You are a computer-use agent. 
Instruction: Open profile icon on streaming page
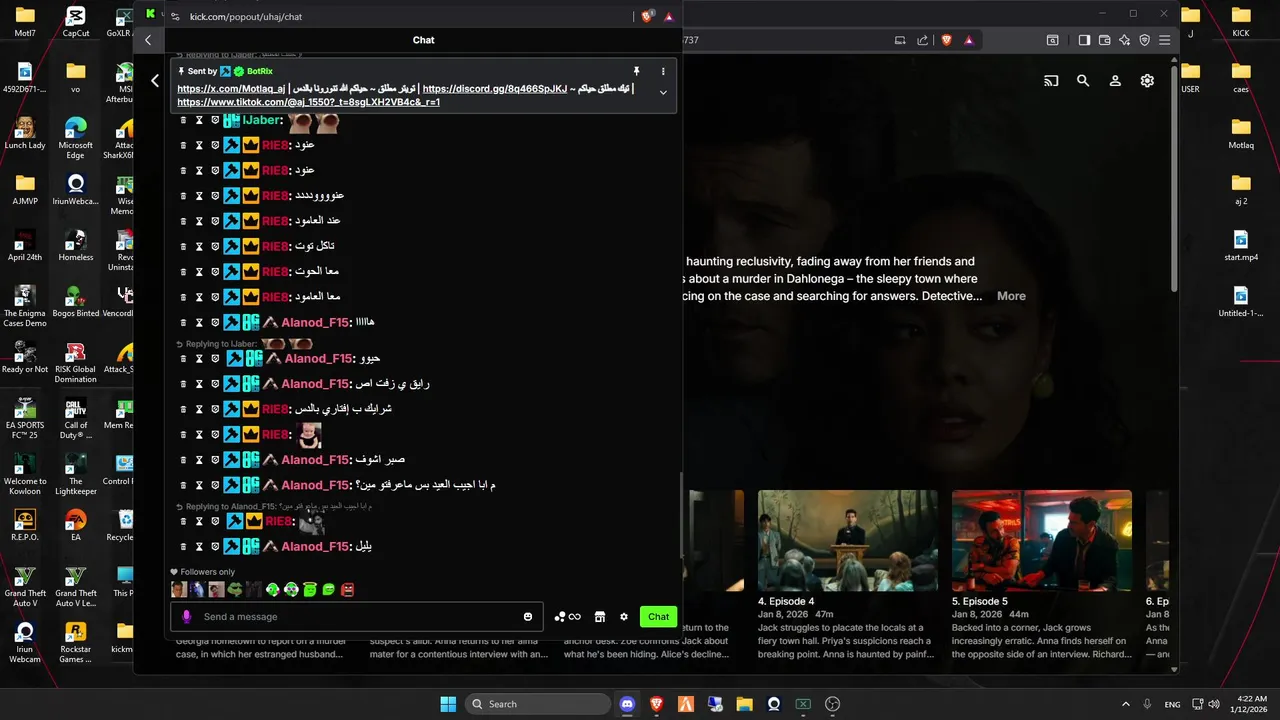(1115, 81)
